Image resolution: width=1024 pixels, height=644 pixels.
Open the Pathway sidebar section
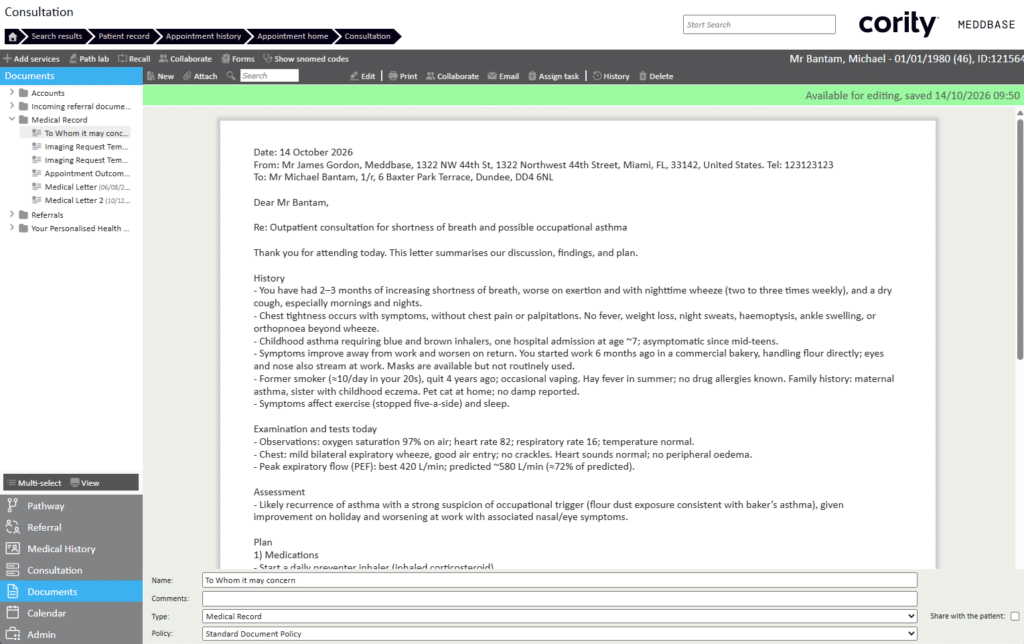click(x=71, y=506)
